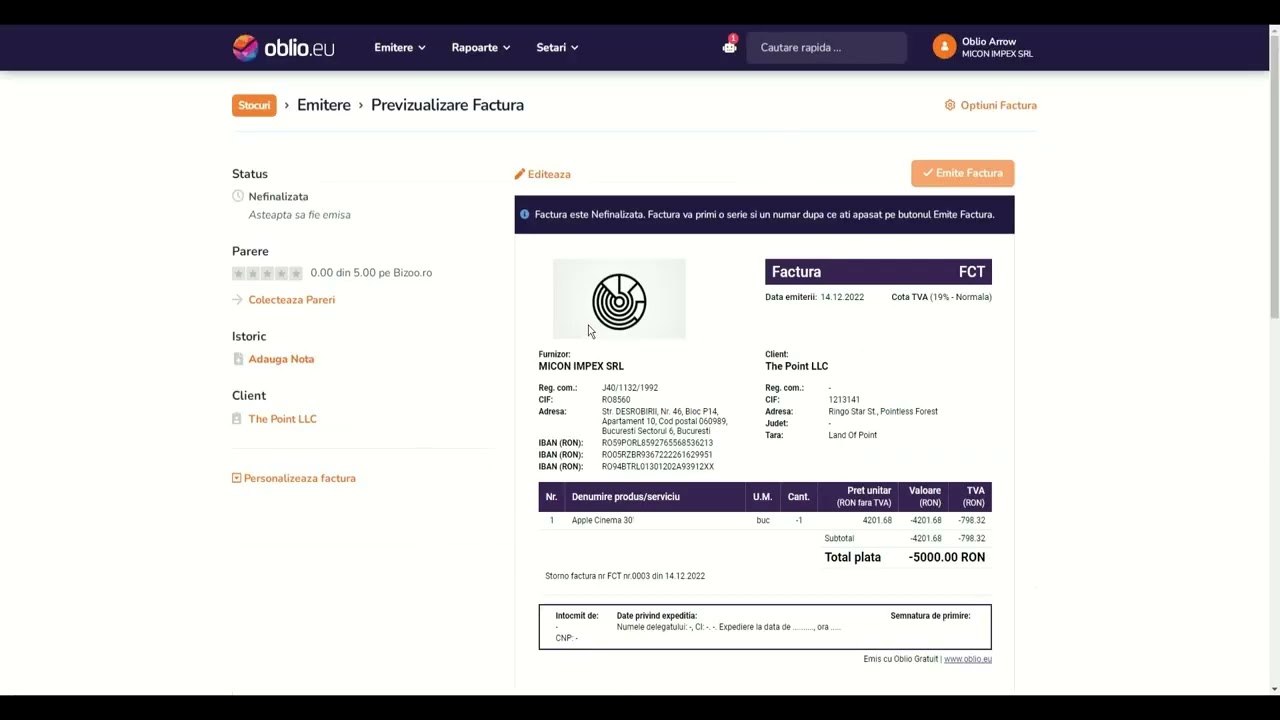
Task: Open the notifications robot icon
Action: point(730,46)
